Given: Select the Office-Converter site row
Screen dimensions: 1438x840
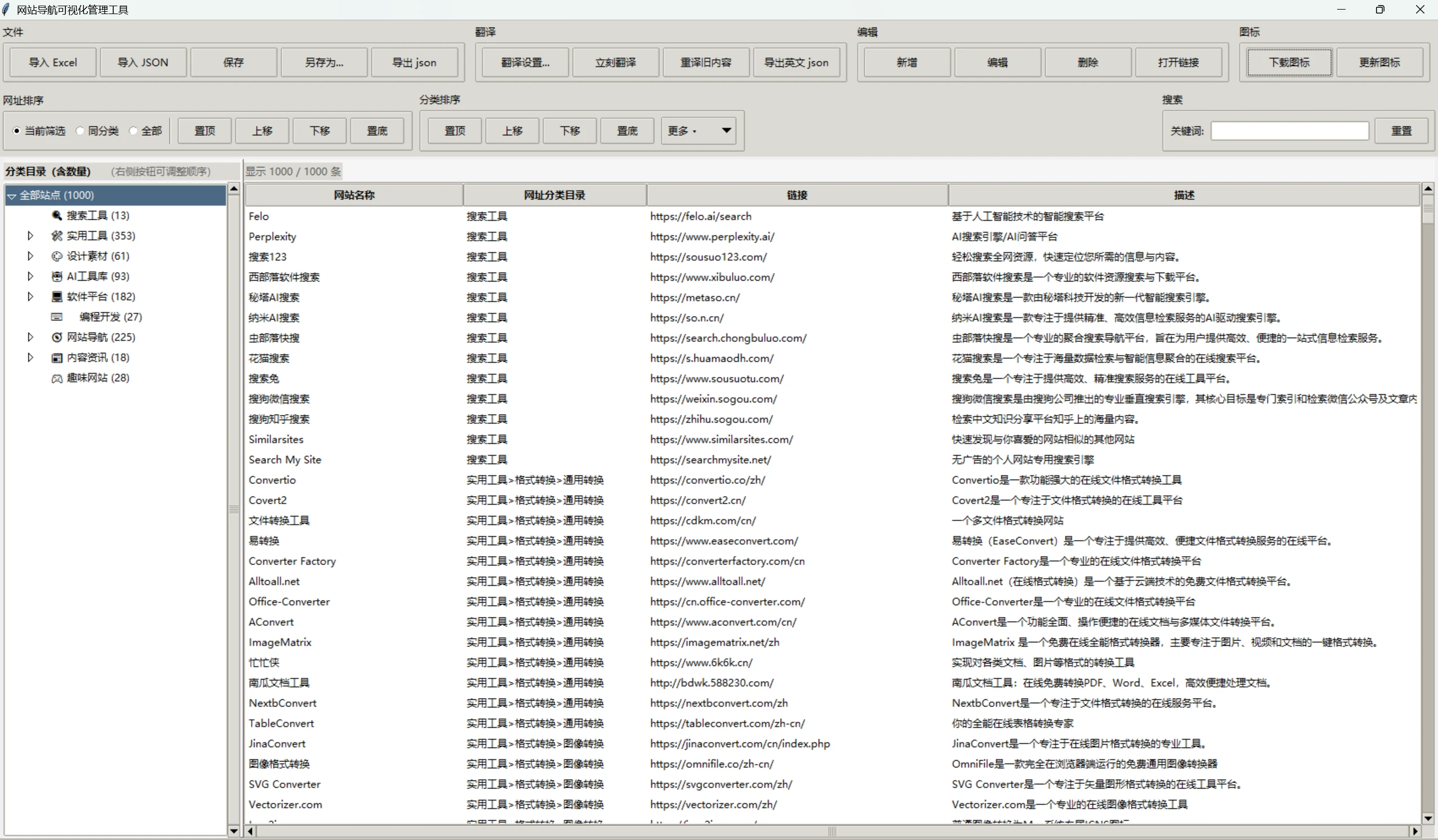Looking at the screenshot, I should pyautogui.click(x=832, y=602).
